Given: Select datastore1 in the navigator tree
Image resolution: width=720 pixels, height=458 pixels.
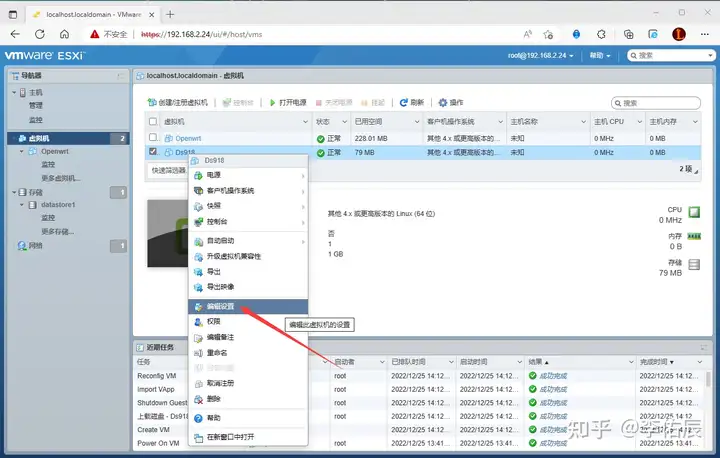Looking at the screenshot, I should [58, 205].
